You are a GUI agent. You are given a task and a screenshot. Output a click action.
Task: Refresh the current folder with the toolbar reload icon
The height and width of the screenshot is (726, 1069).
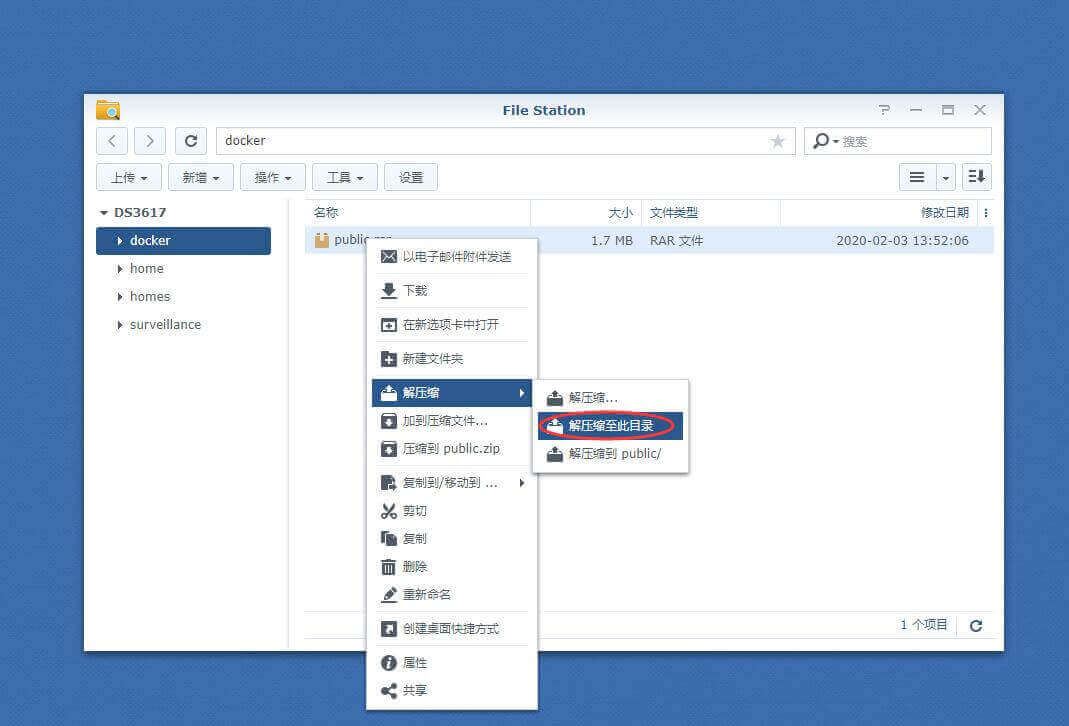[x=191, y=141]
